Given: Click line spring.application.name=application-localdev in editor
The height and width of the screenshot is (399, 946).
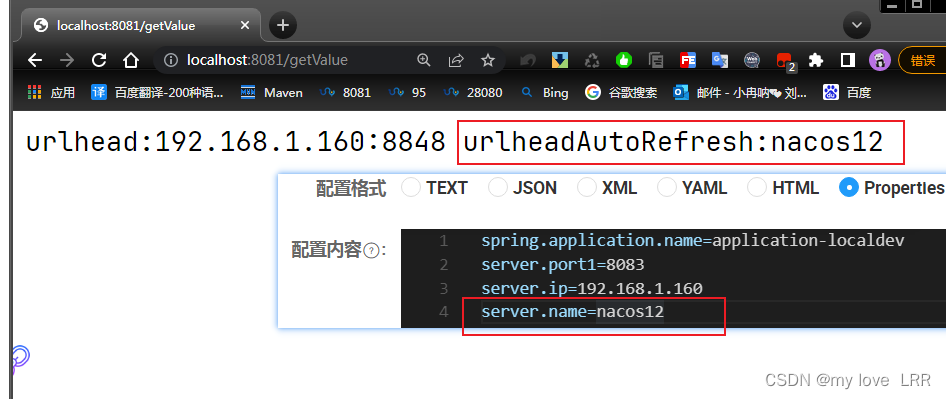Looking at the screenshot, I should click(693, 241).
